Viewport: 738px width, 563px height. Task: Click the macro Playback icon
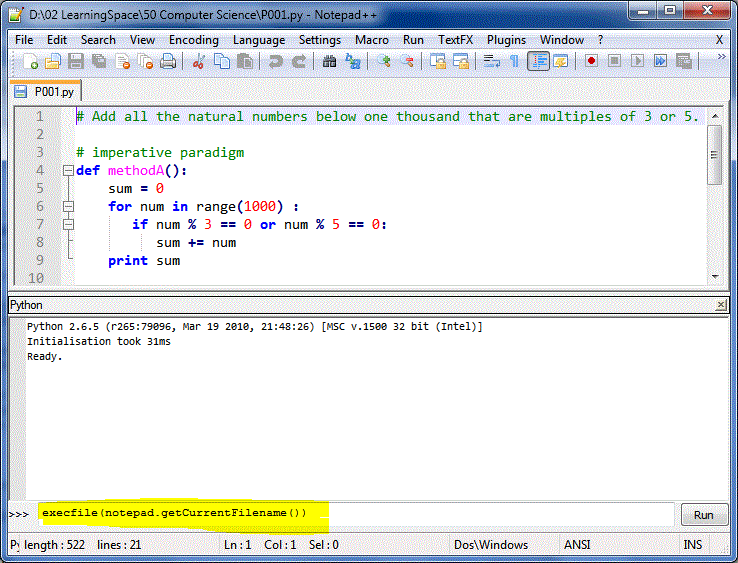point(637,62)
